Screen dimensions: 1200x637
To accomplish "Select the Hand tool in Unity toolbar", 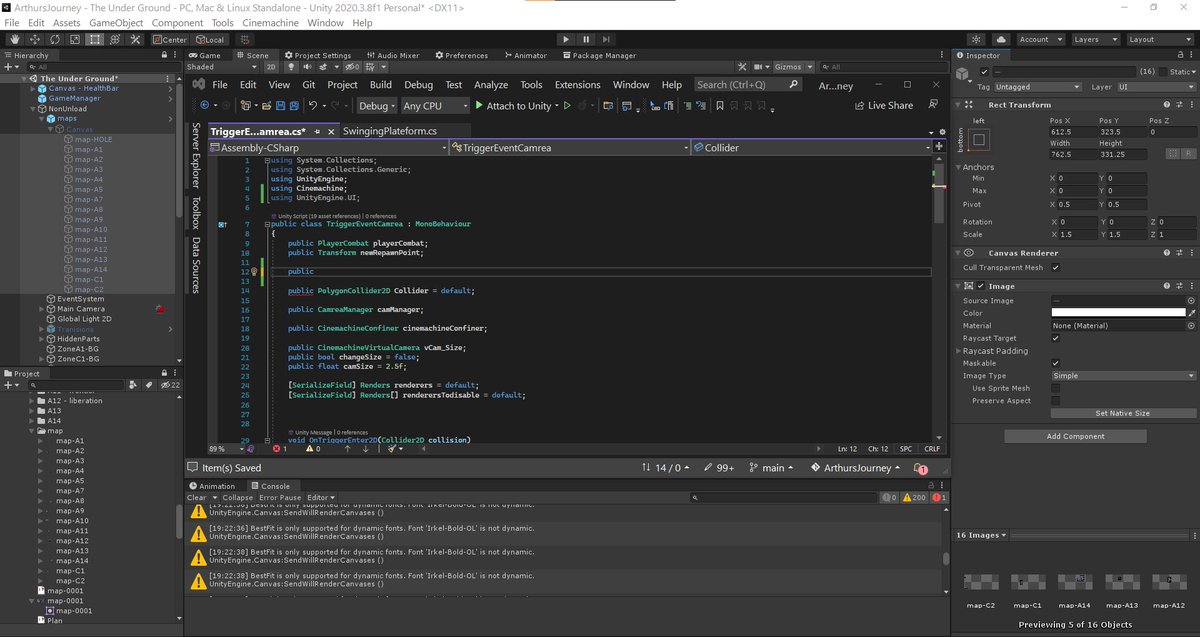I will pyautogui.click(x=14, y=39).
